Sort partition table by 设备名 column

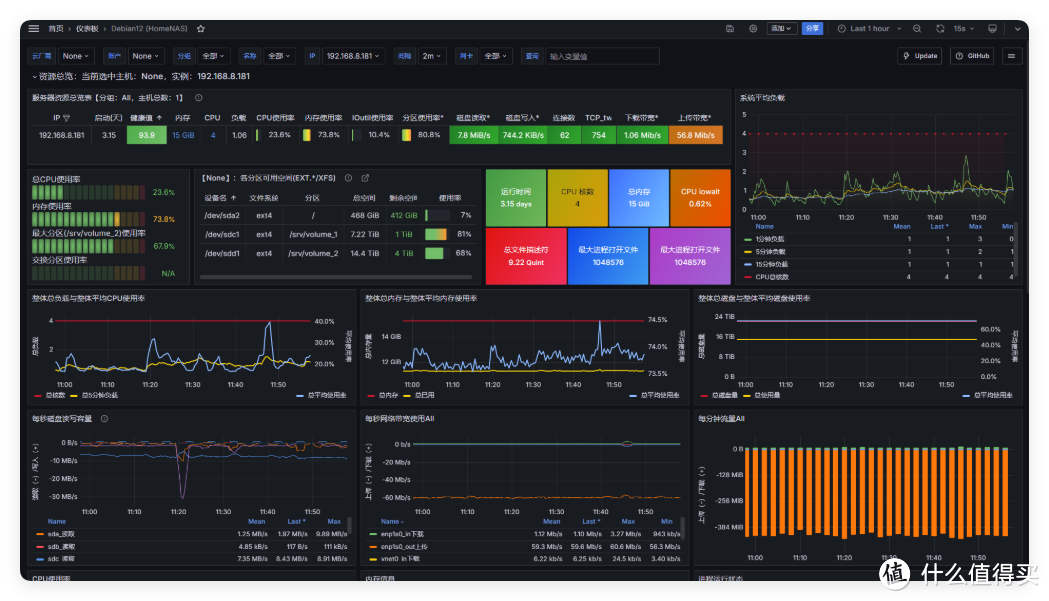click(220, 198)
